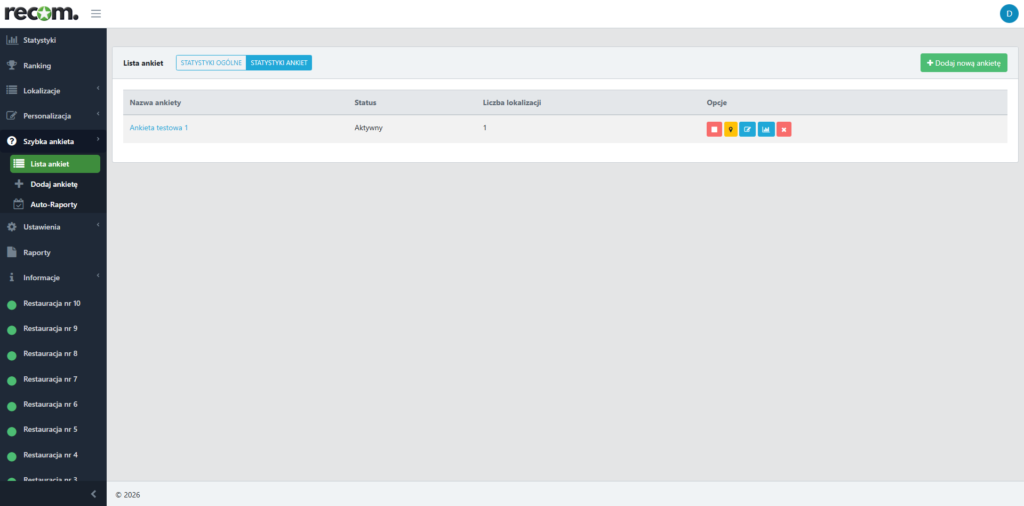Image resolution: width=1024 pixels, height=506 pixels.
Task: Click Dodaj nową ankietę button
Action: click(963, 63)
